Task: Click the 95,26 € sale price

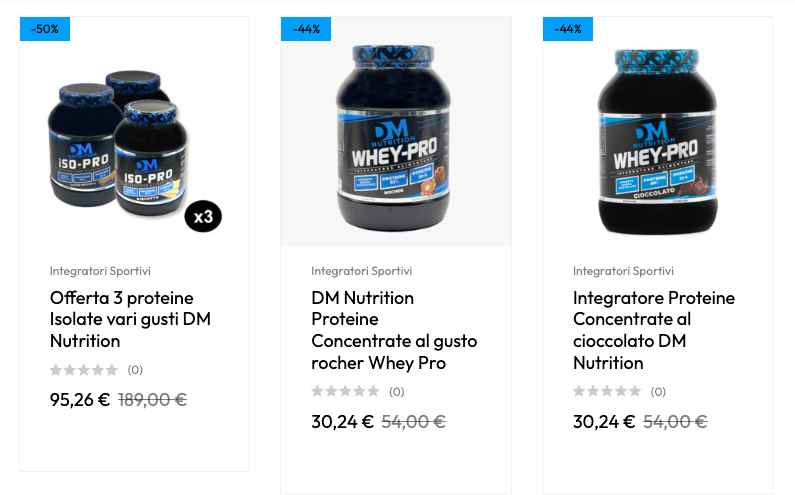Action: [x=80, y=400]
